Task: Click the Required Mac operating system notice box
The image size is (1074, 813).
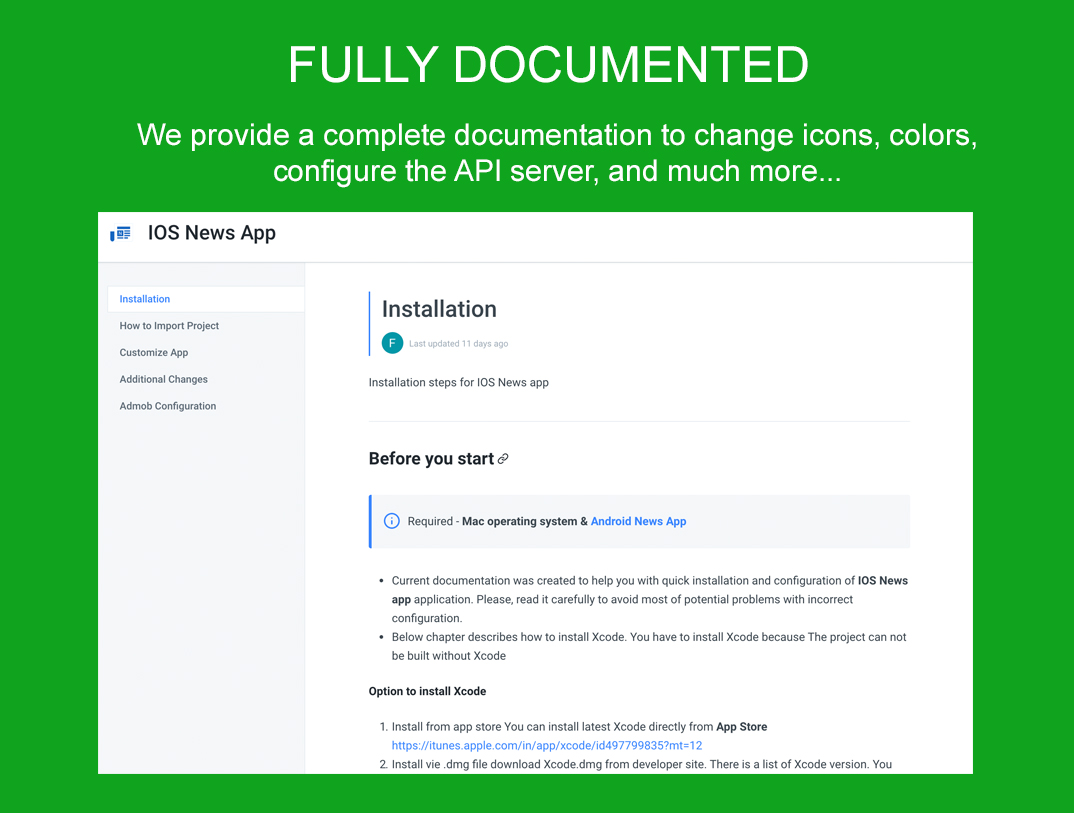Action: tap(640, 521)
